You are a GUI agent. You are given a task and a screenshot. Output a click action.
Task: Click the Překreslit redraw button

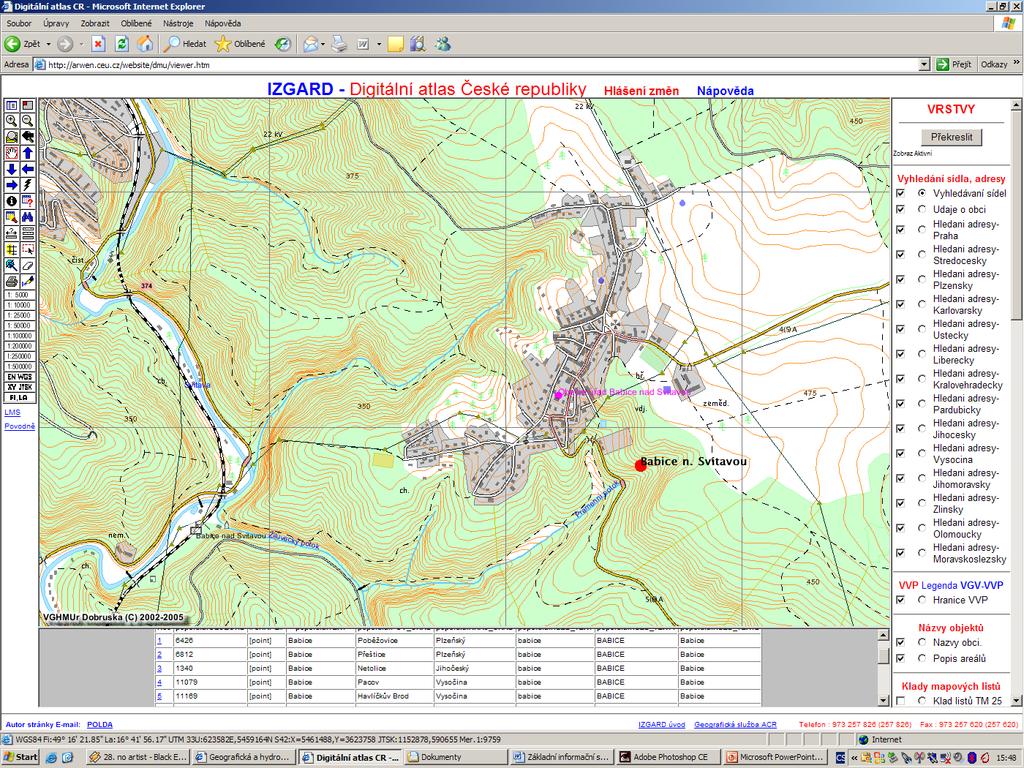(952, 137)
